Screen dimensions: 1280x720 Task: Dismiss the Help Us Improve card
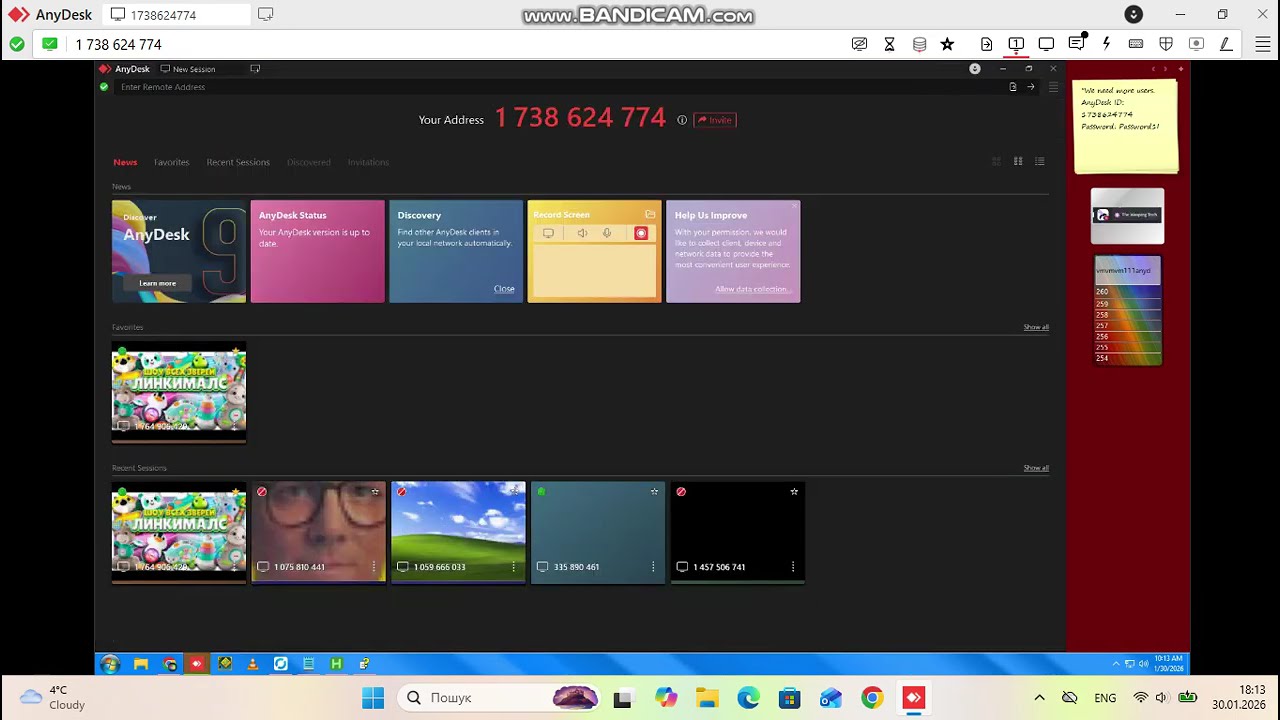pyautogui.click(x=795, y=206)
